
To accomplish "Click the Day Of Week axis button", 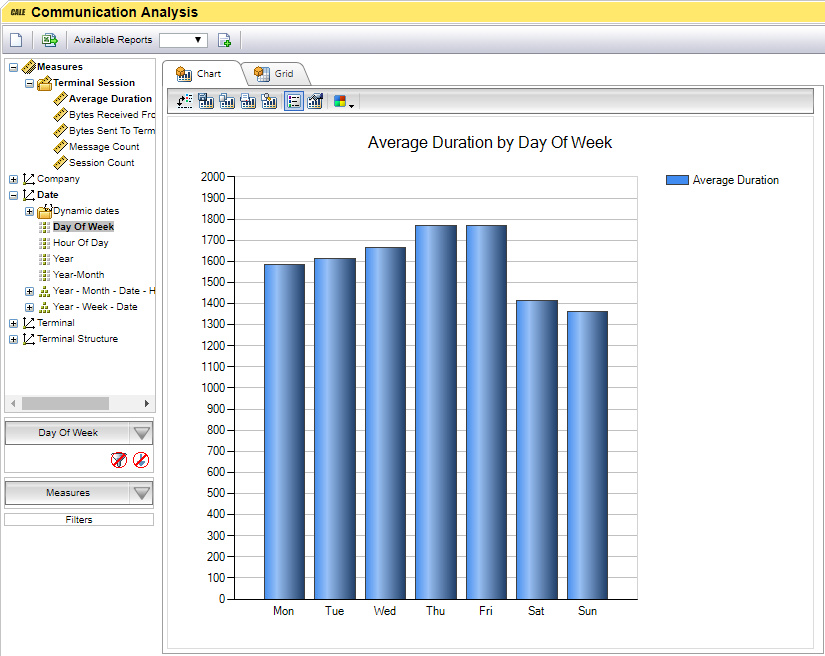I will 68,433.
